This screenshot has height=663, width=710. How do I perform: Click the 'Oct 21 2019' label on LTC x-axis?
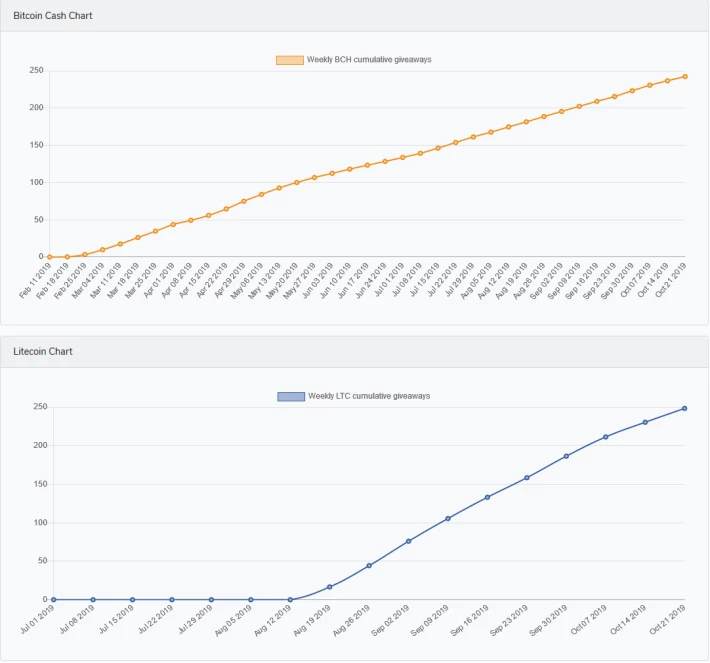(667, 620)
